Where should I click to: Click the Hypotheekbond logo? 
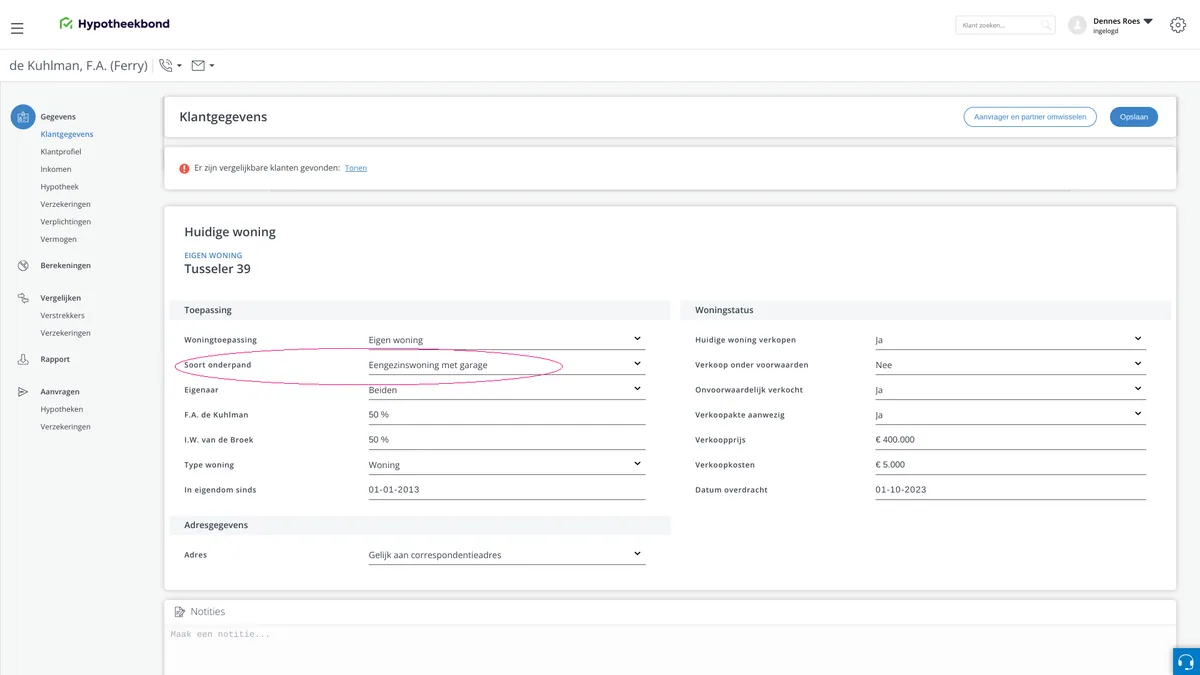pyautogui.click(x=114, y=24)
